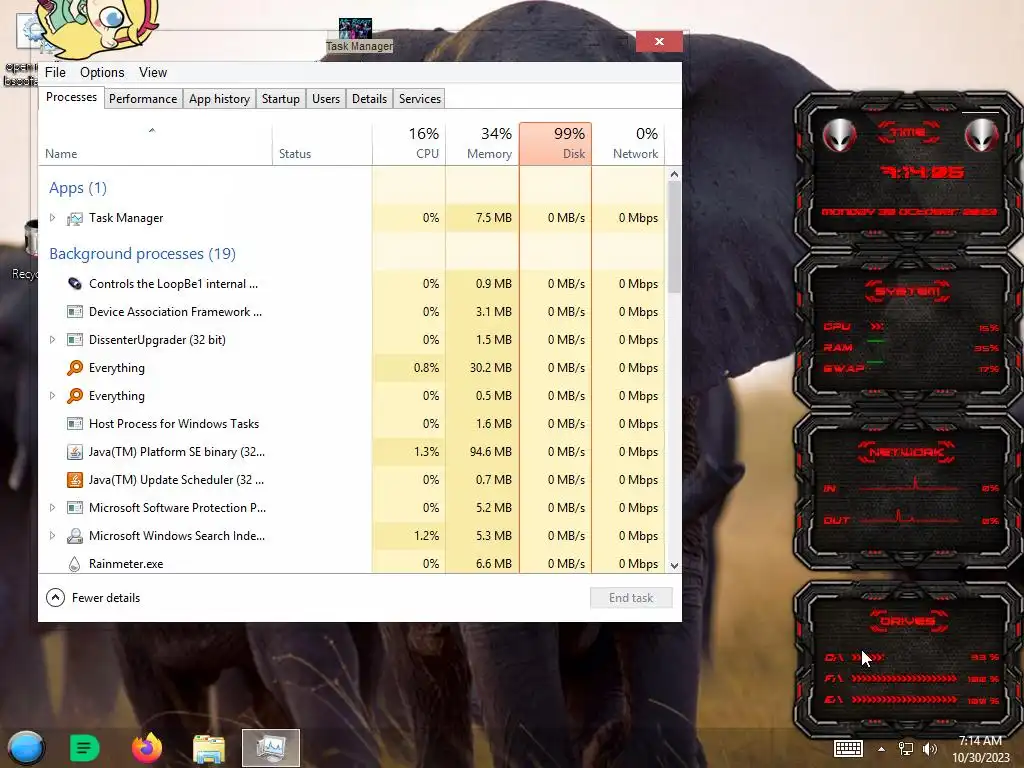This screenshot has height=768, width=1024.
Task: Sort by the Status column header
Action: pyautogui.click(x=322, y=144)
